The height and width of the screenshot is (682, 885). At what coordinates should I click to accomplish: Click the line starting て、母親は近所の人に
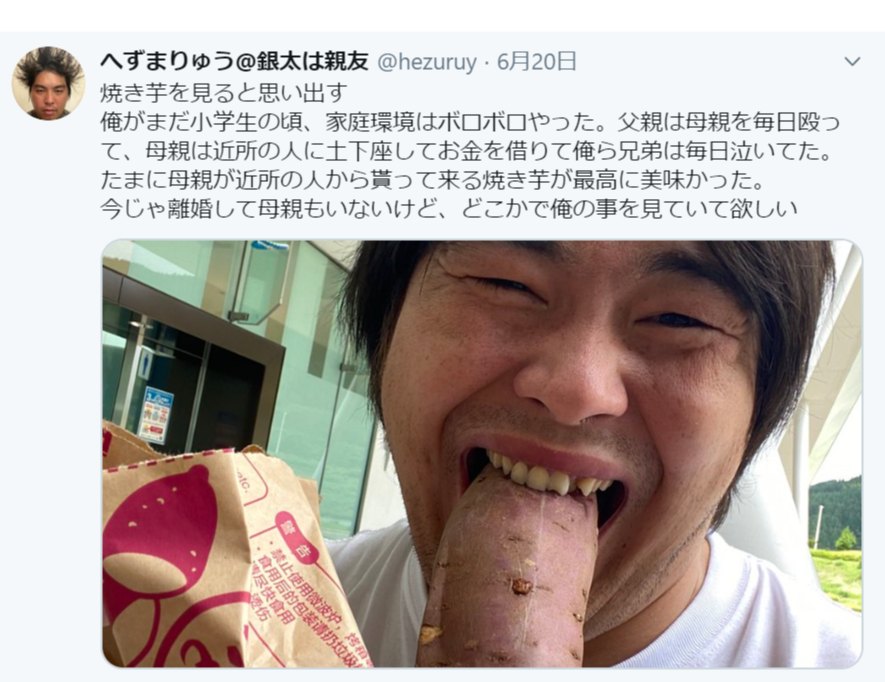(467, 151)
